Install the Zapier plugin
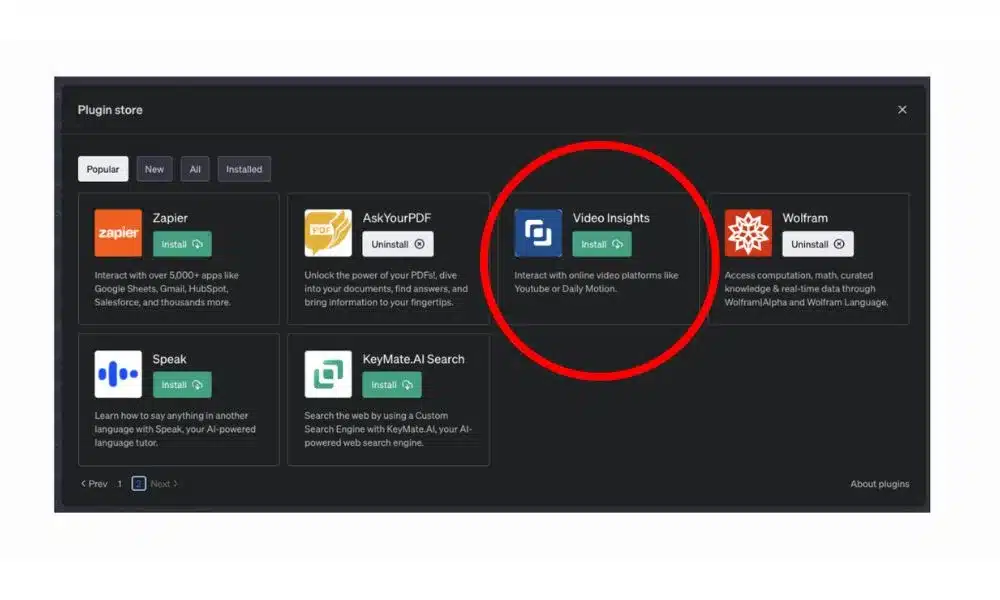Screen dimensions: 1000x600 [182, 244]
